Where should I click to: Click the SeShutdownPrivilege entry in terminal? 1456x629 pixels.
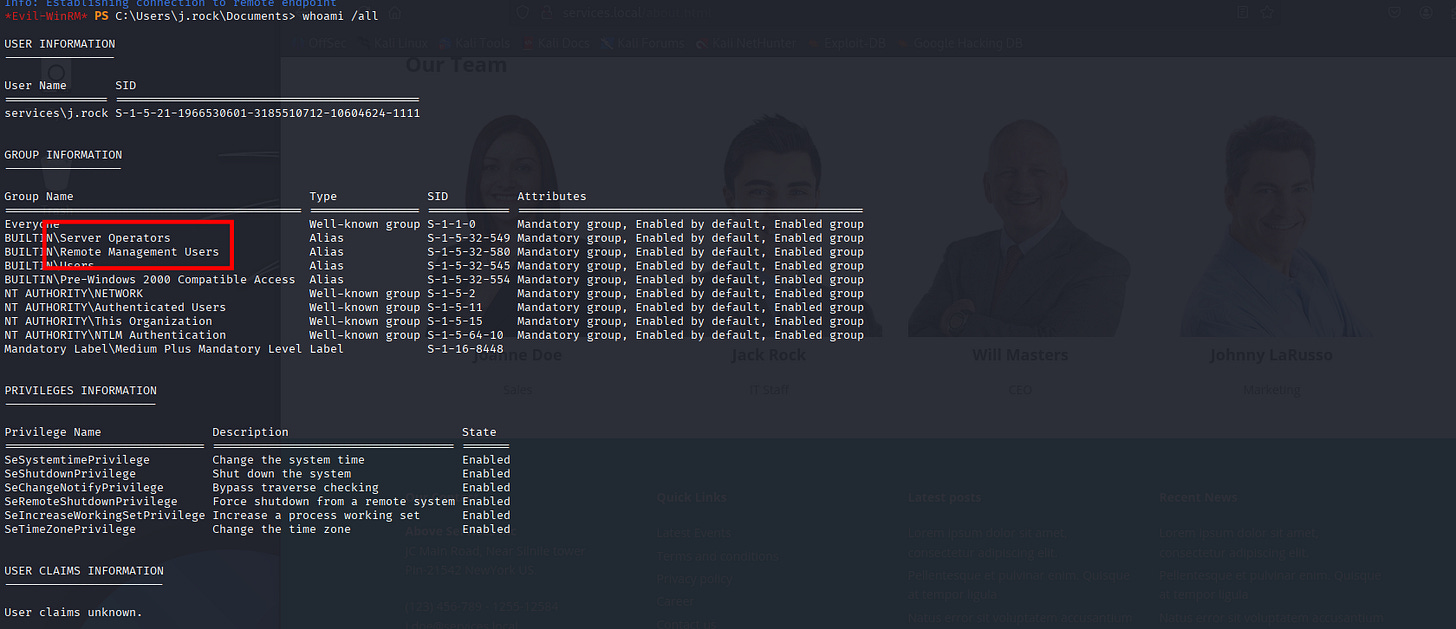point(70,474)
